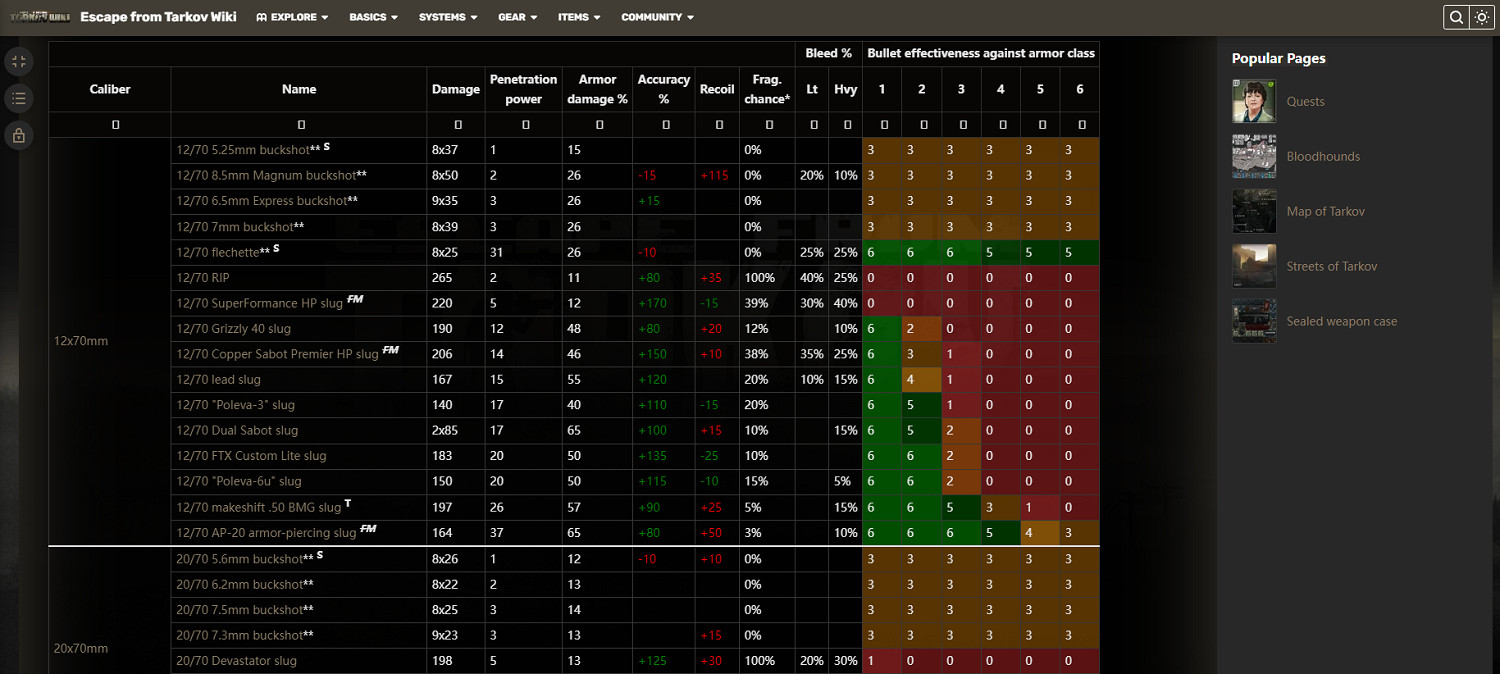The height and width of the screenshot is (674, 1500).
Task: Click the Sealed weapon case thumbnail
Action: 1254,321
